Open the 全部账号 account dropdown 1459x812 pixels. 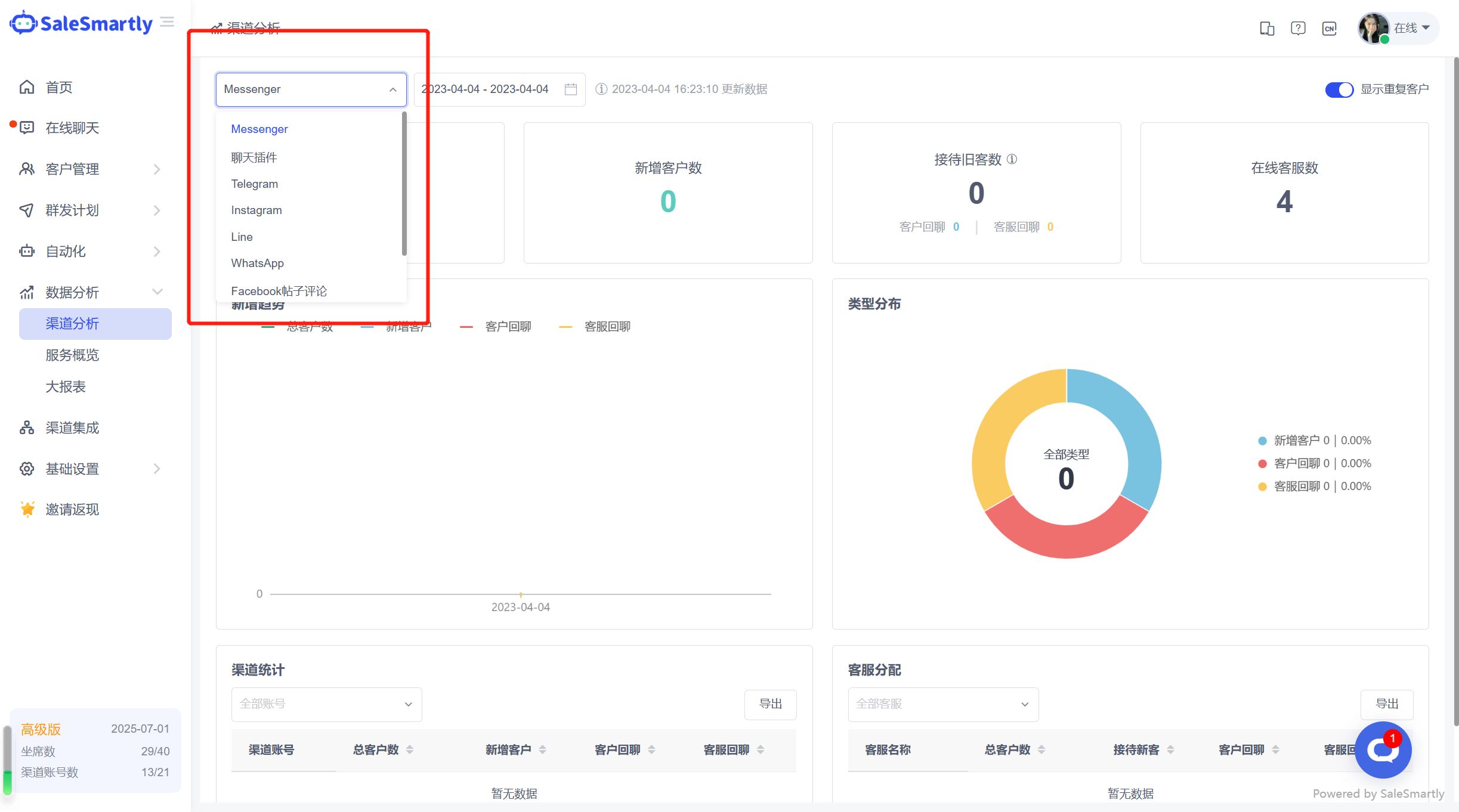click(326, 704)
